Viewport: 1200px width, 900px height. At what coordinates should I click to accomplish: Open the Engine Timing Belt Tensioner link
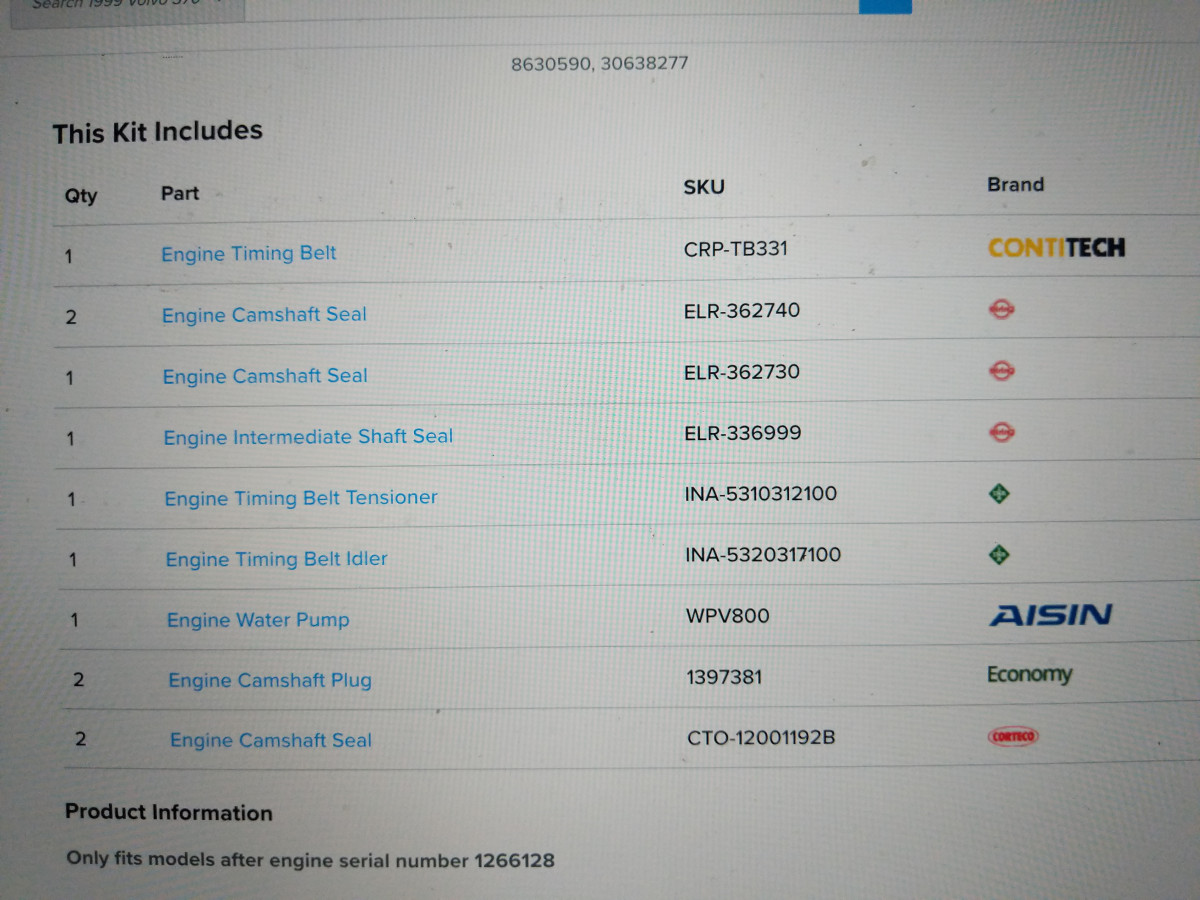[301, 498]
